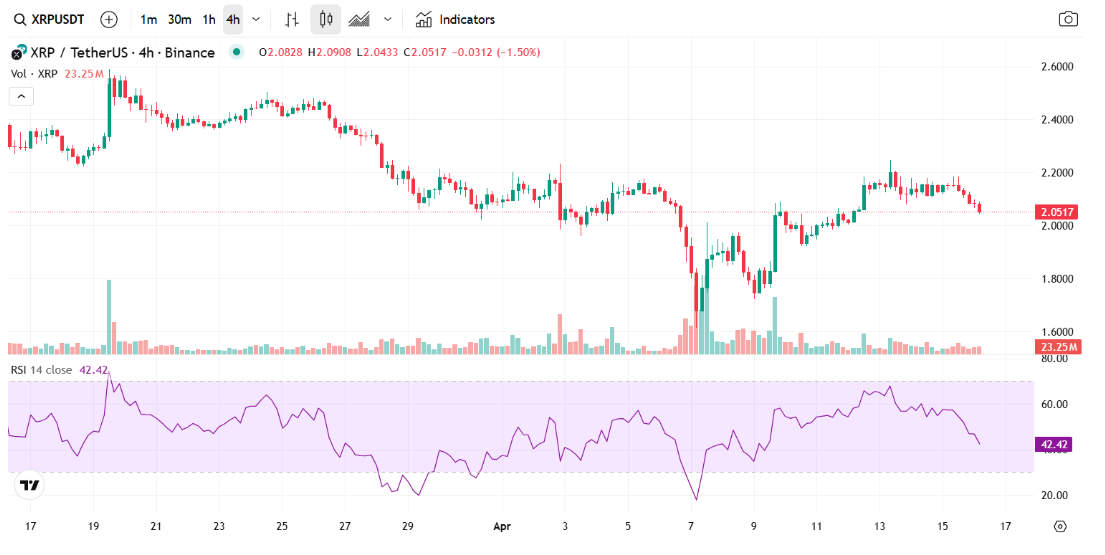Switch to the 1m timeframe
The image size is (1105, 555).
[148, 20]
